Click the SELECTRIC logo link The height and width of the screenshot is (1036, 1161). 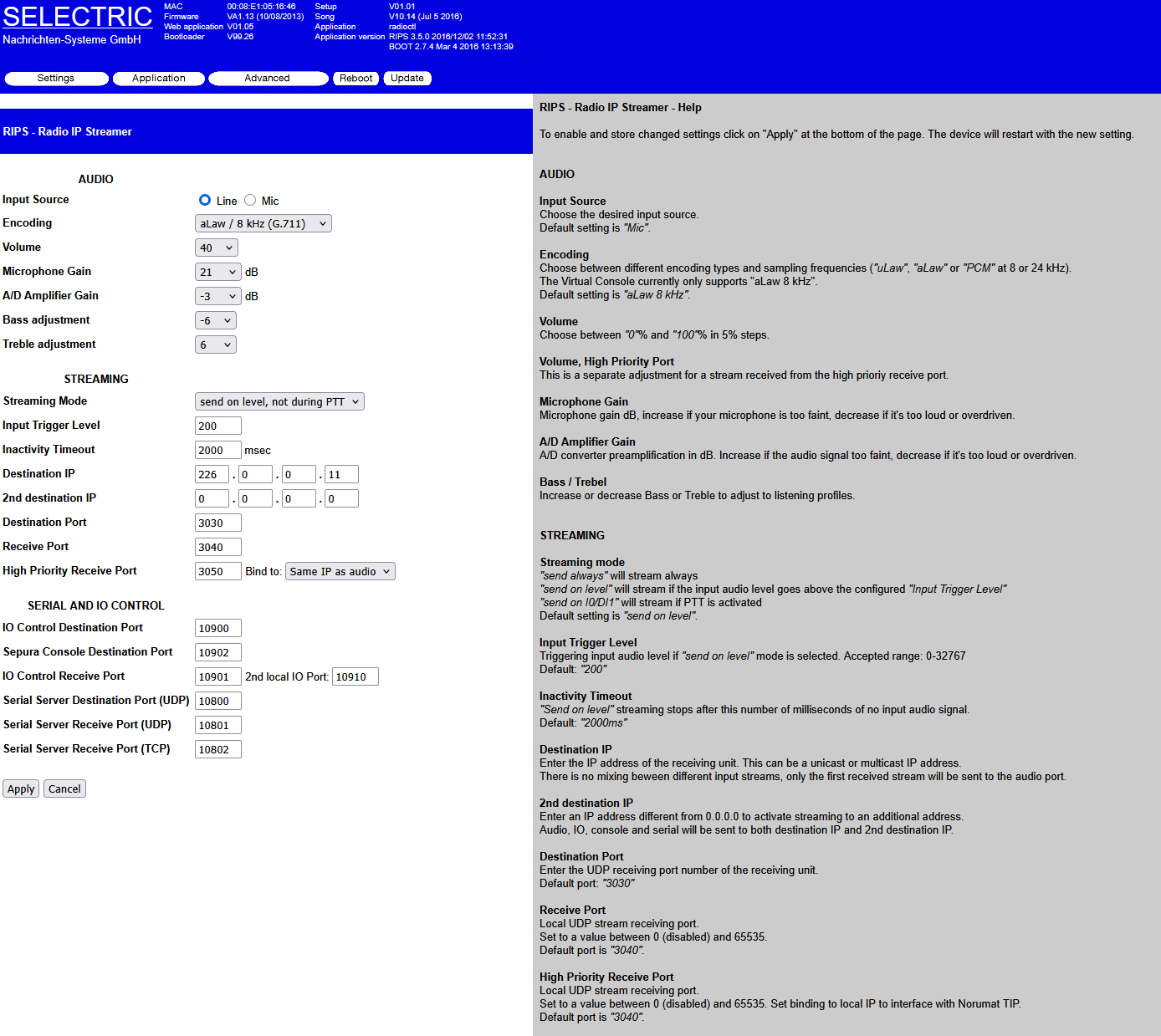point(78,17)
